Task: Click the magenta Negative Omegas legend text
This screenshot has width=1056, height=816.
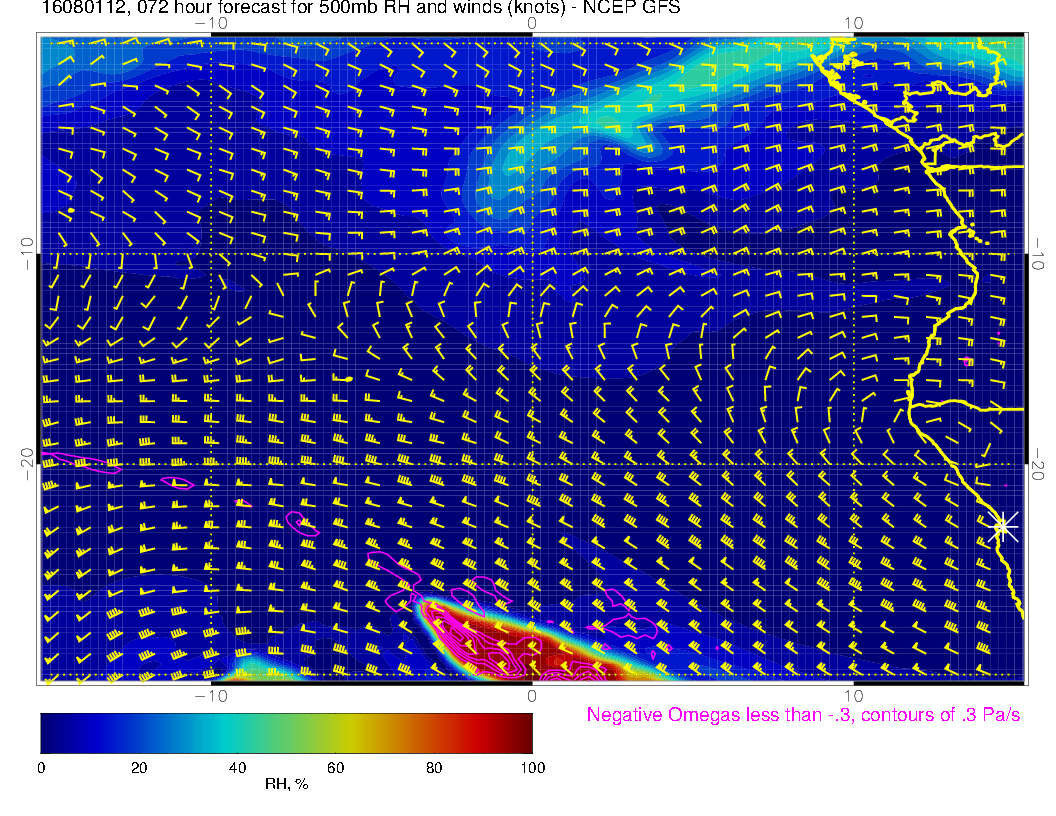Action: coord(803,715)
